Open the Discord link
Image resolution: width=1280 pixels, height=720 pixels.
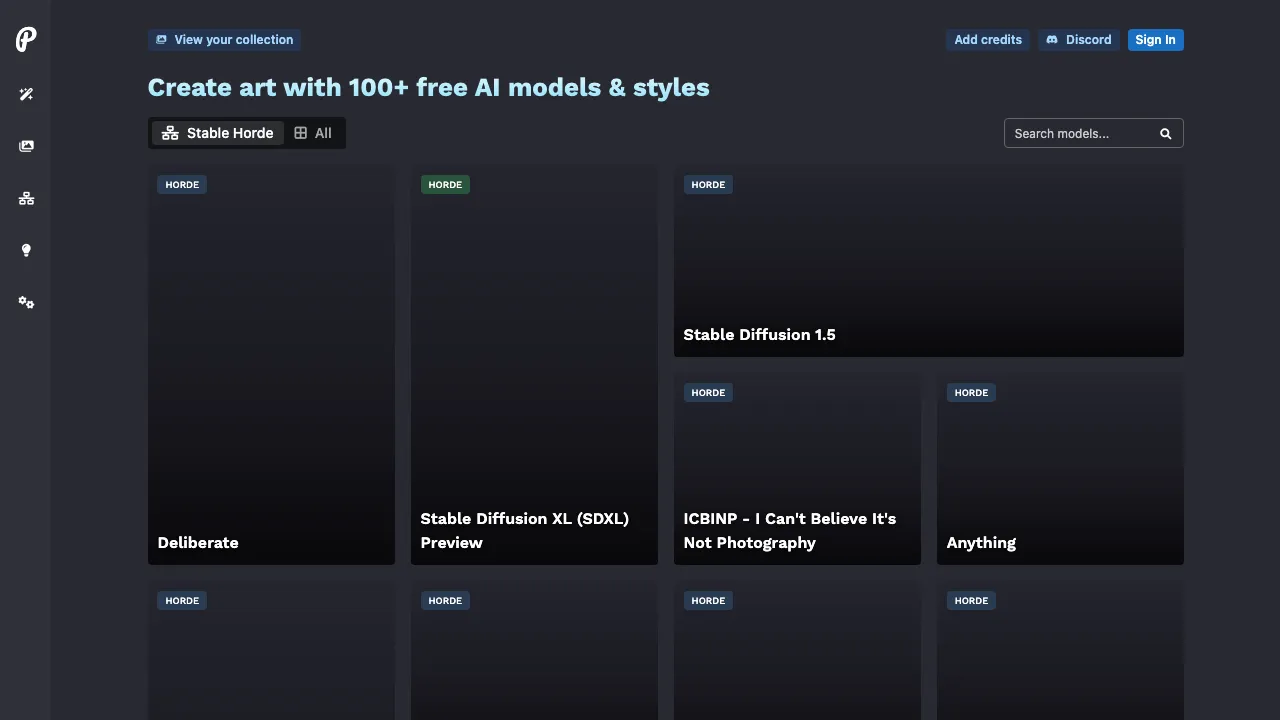pos(1079,40)
